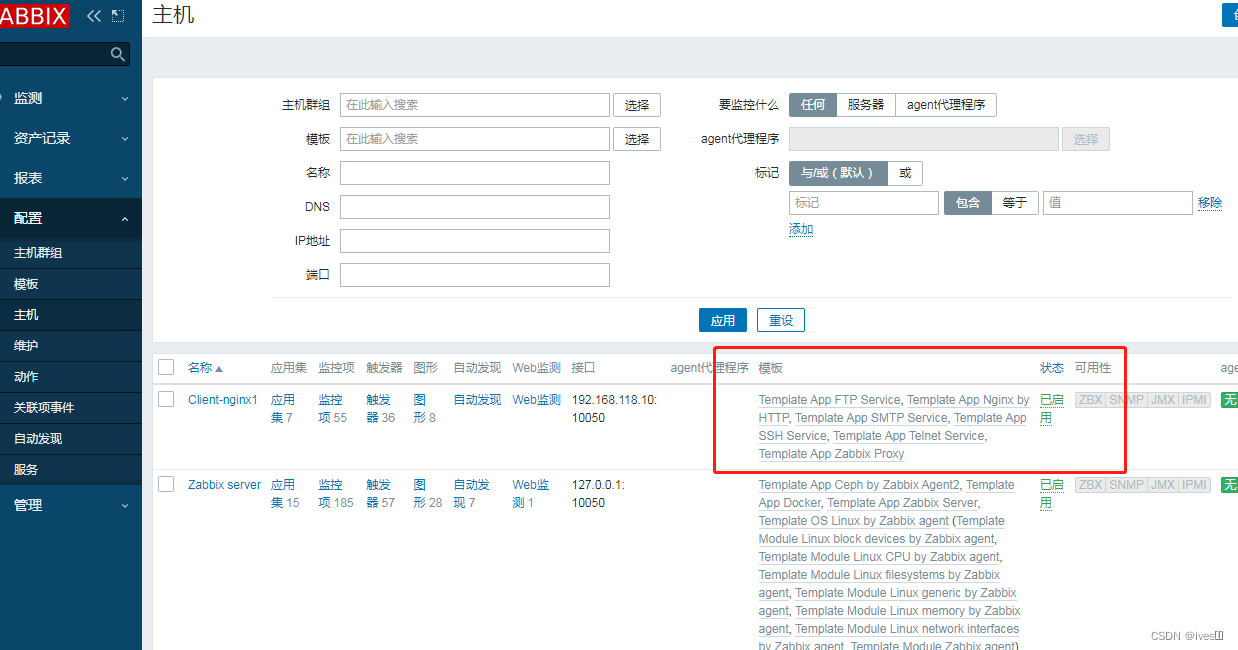Screen dimensions: 1238x650
Task: Expand the 管理 menu section
Action: (71, 505)
